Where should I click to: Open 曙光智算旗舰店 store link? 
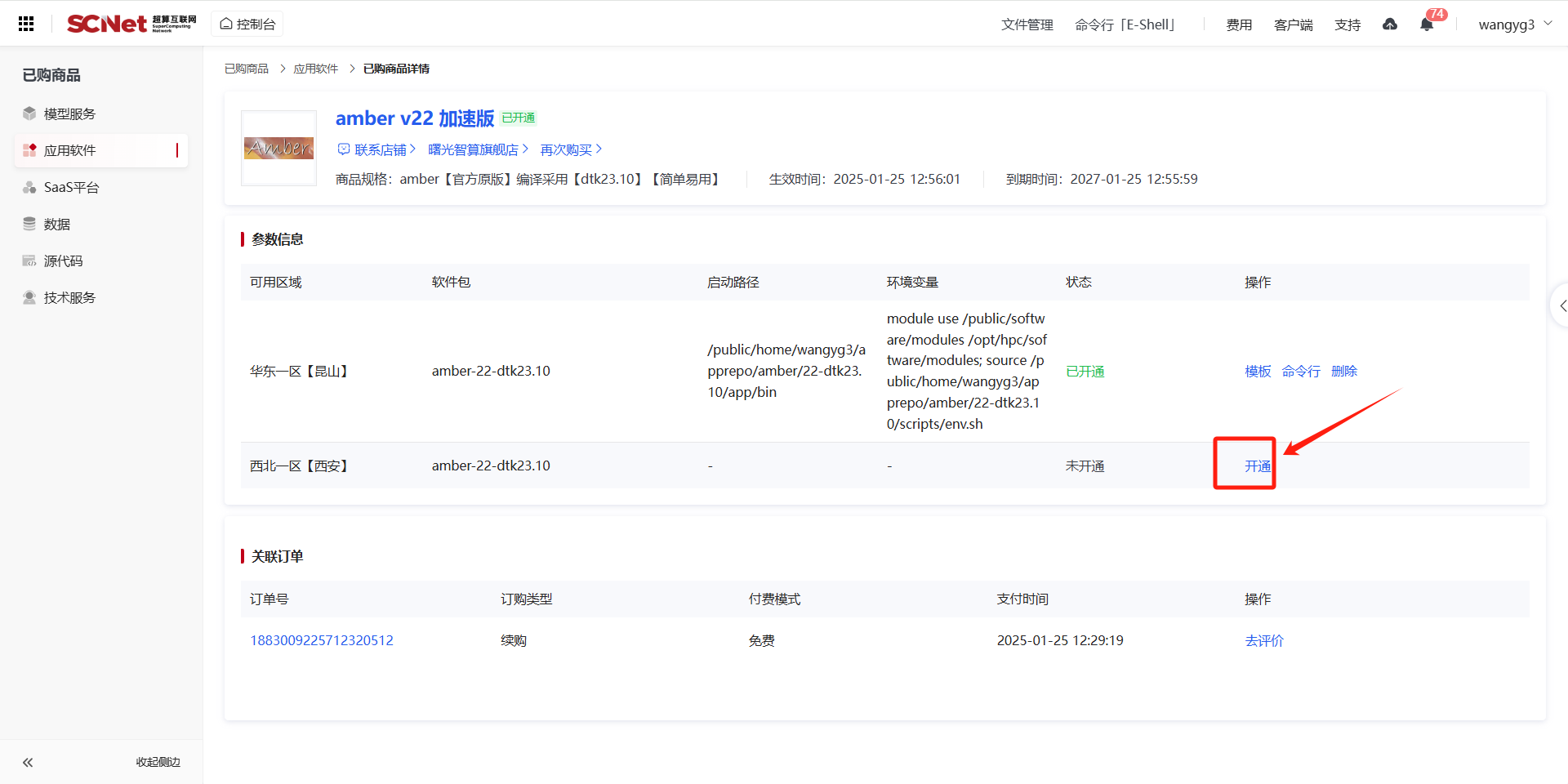(x=477, y=149)
